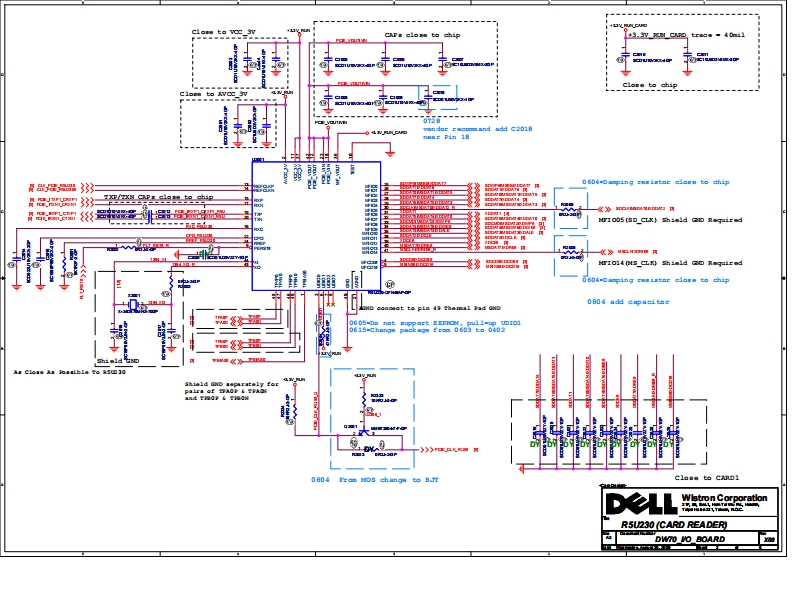
Task: Click 'As Close As Possible To R5U230' text
Action: (x=69, y=371)
